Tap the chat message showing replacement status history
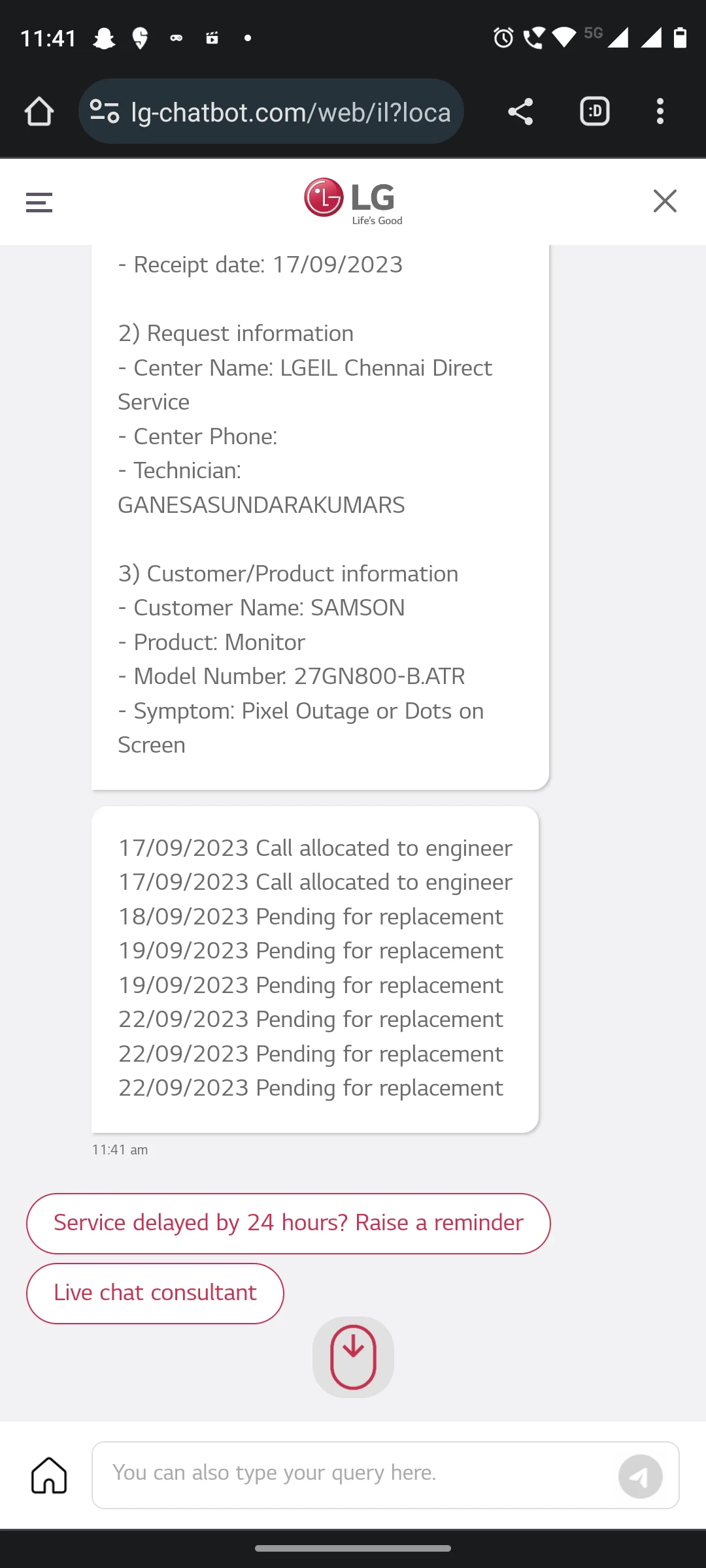This screenshot has height=1568, width=706. click(315, 967)
